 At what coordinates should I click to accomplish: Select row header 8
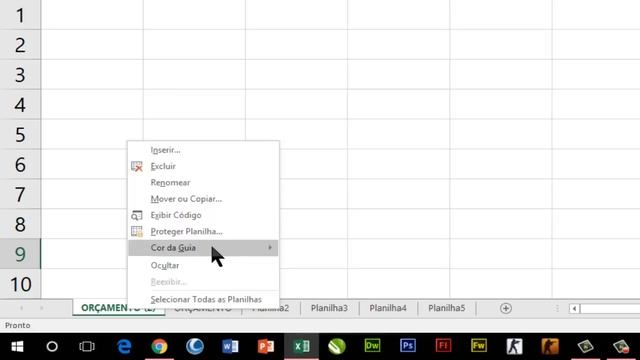(x=20, y=224)
